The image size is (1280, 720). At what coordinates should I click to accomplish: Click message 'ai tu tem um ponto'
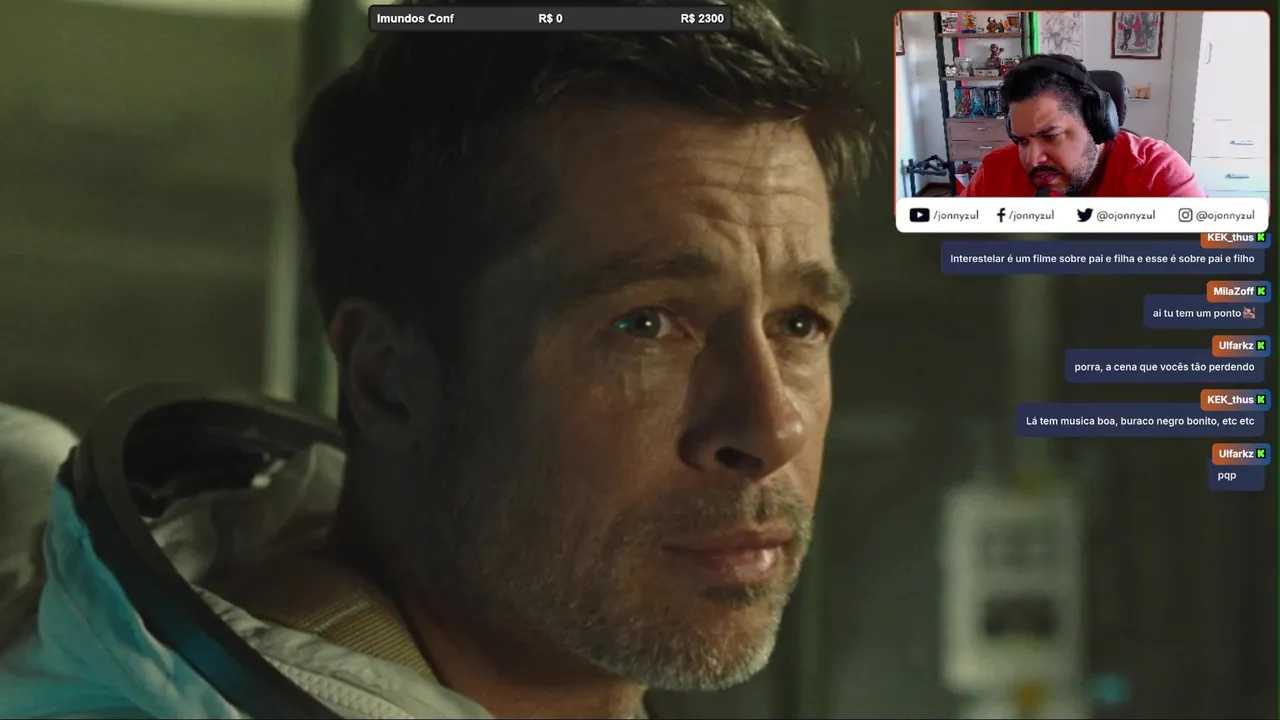[1203, 313]
